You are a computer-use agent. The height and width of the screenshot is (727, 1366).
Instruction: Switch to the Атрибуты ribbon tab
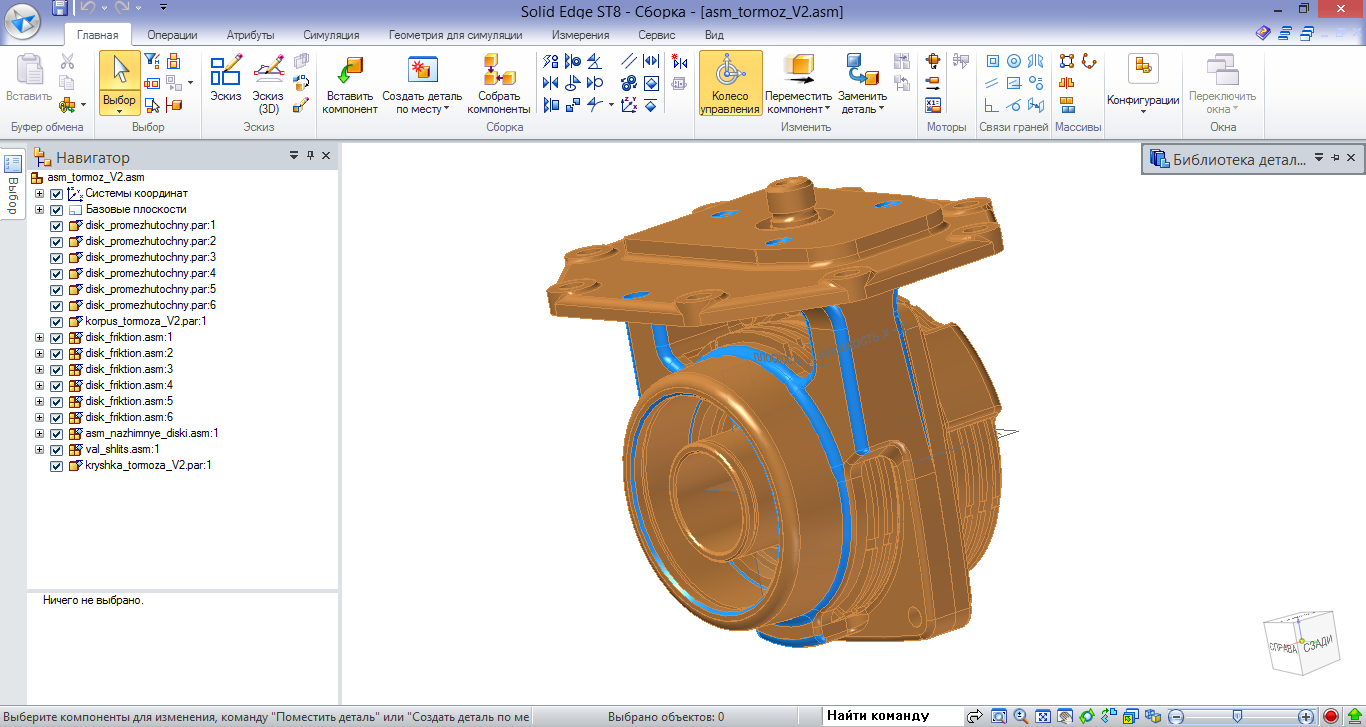click(250, 35)
